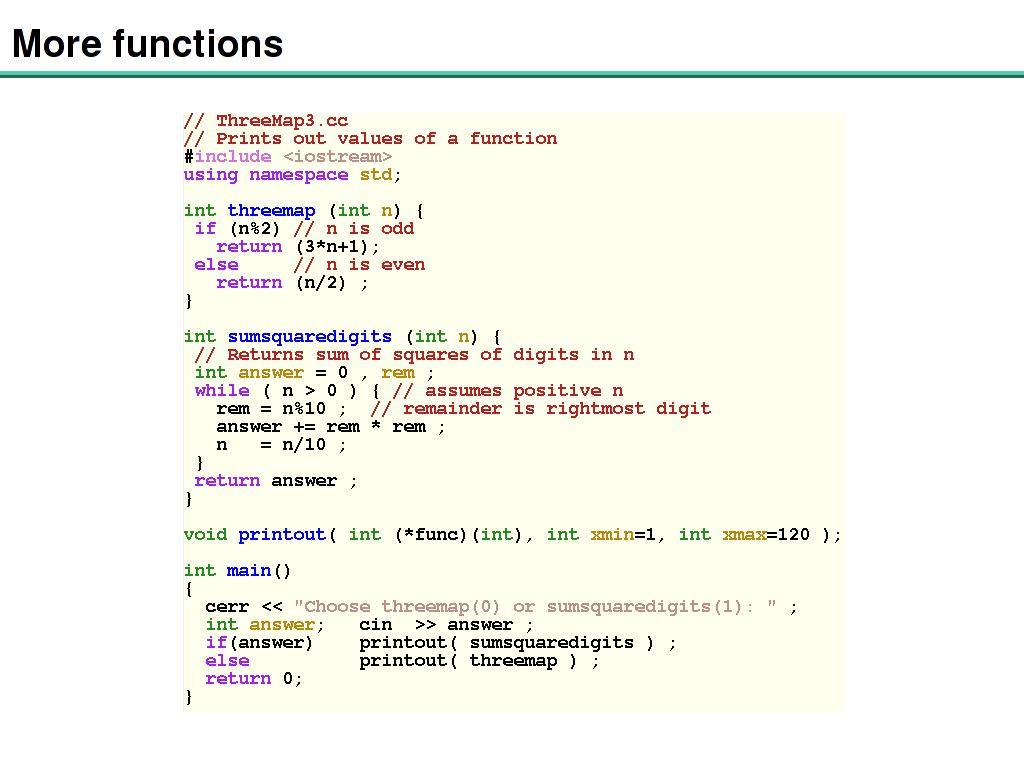Click the green divider line under the title

[x=512, y=74]
